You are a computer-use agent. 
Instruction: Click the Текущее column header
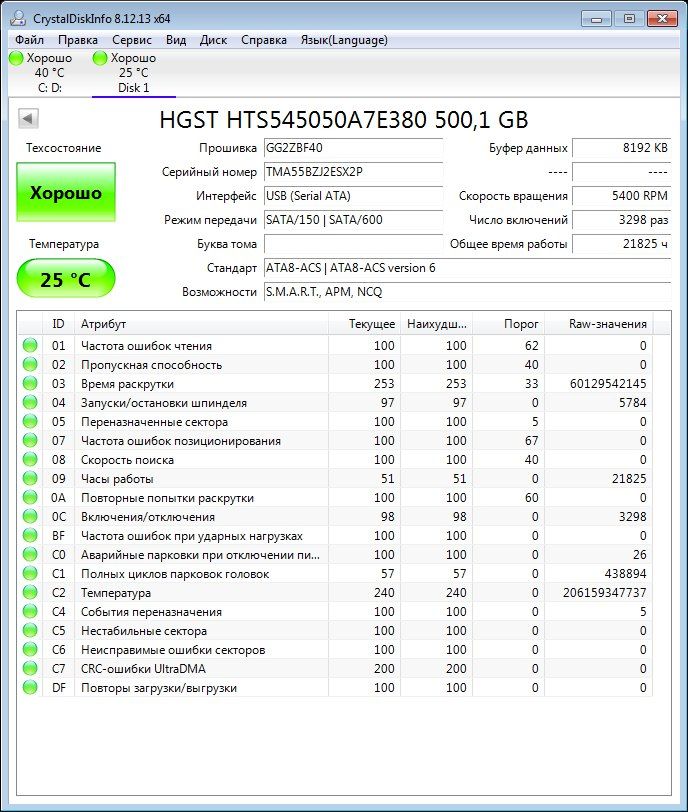tap(364, 324)
